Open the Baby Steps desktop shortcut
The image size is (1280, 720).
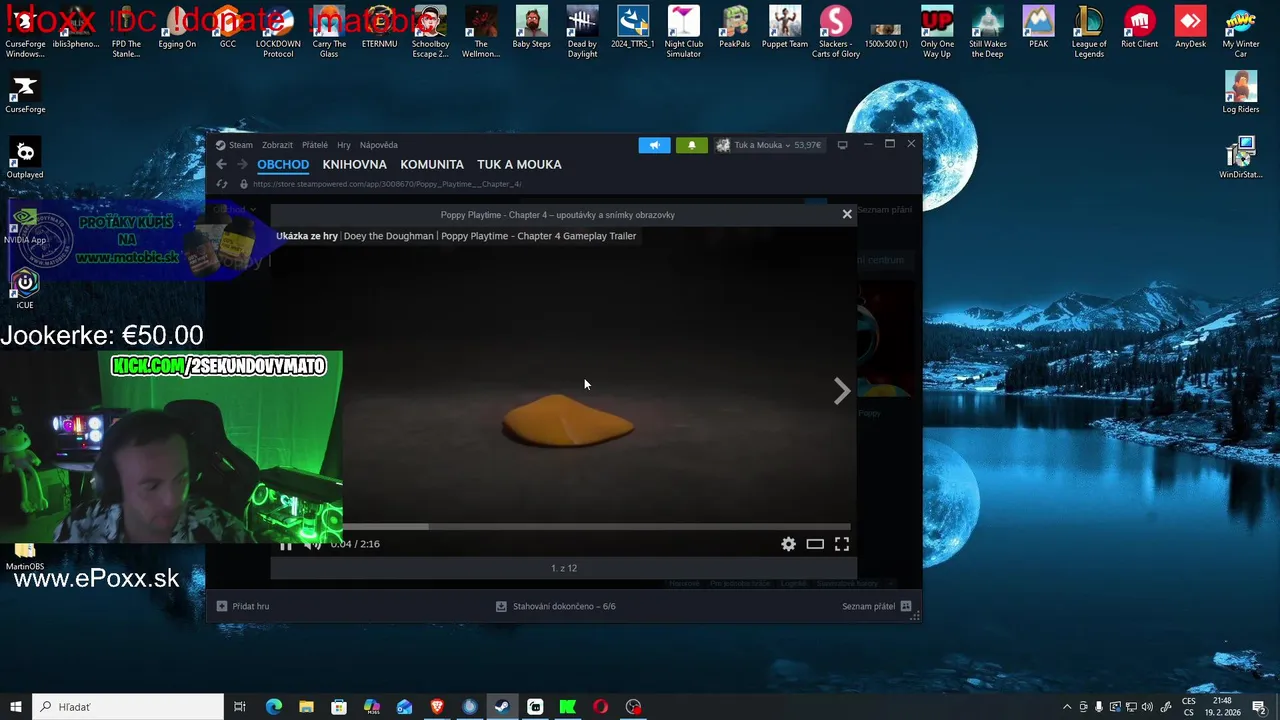531,29
